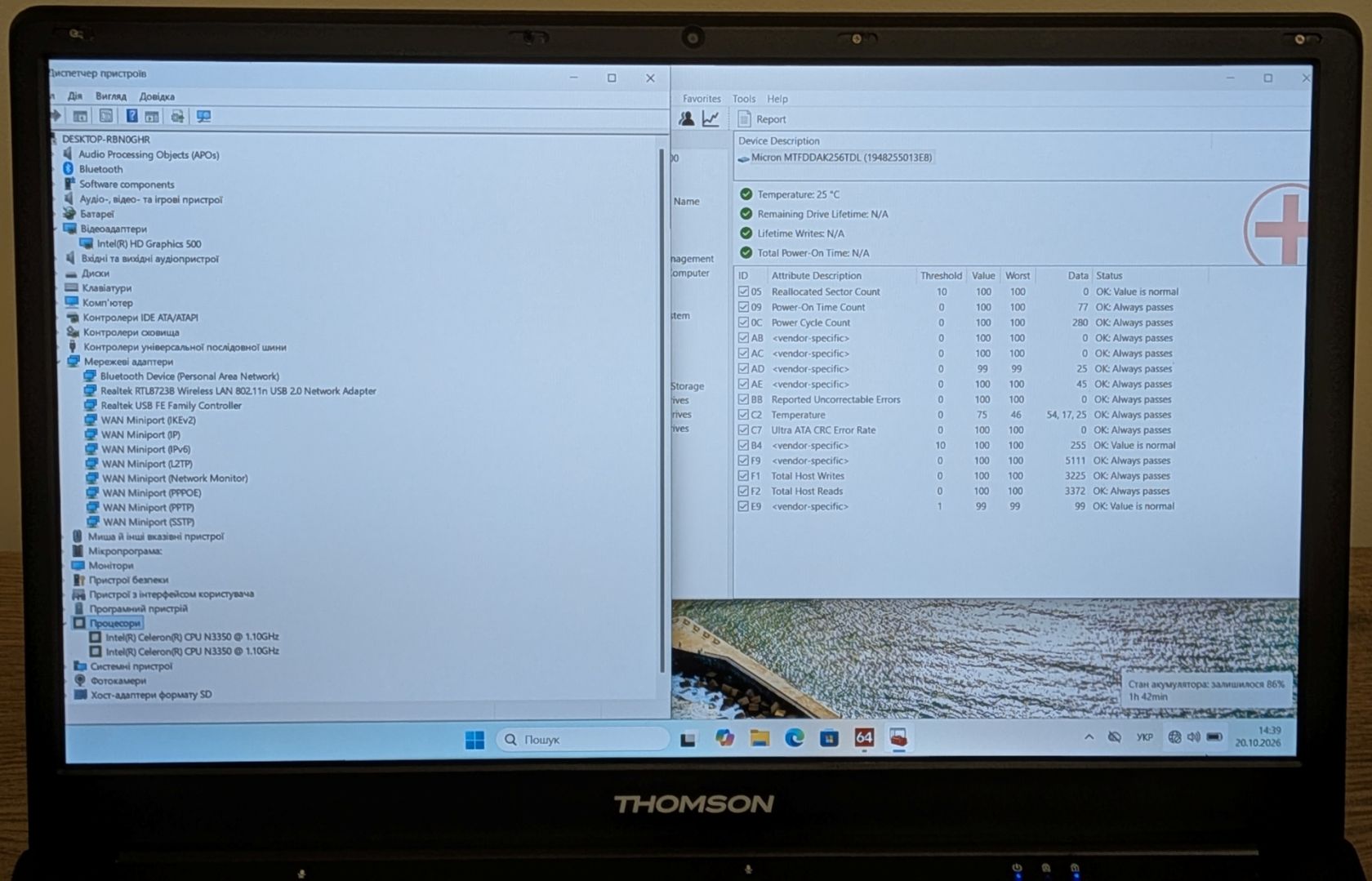Screen dimensions: 1372x881
Task: Open the Tools menu in disk utility
Action: [x=743, y=99]
